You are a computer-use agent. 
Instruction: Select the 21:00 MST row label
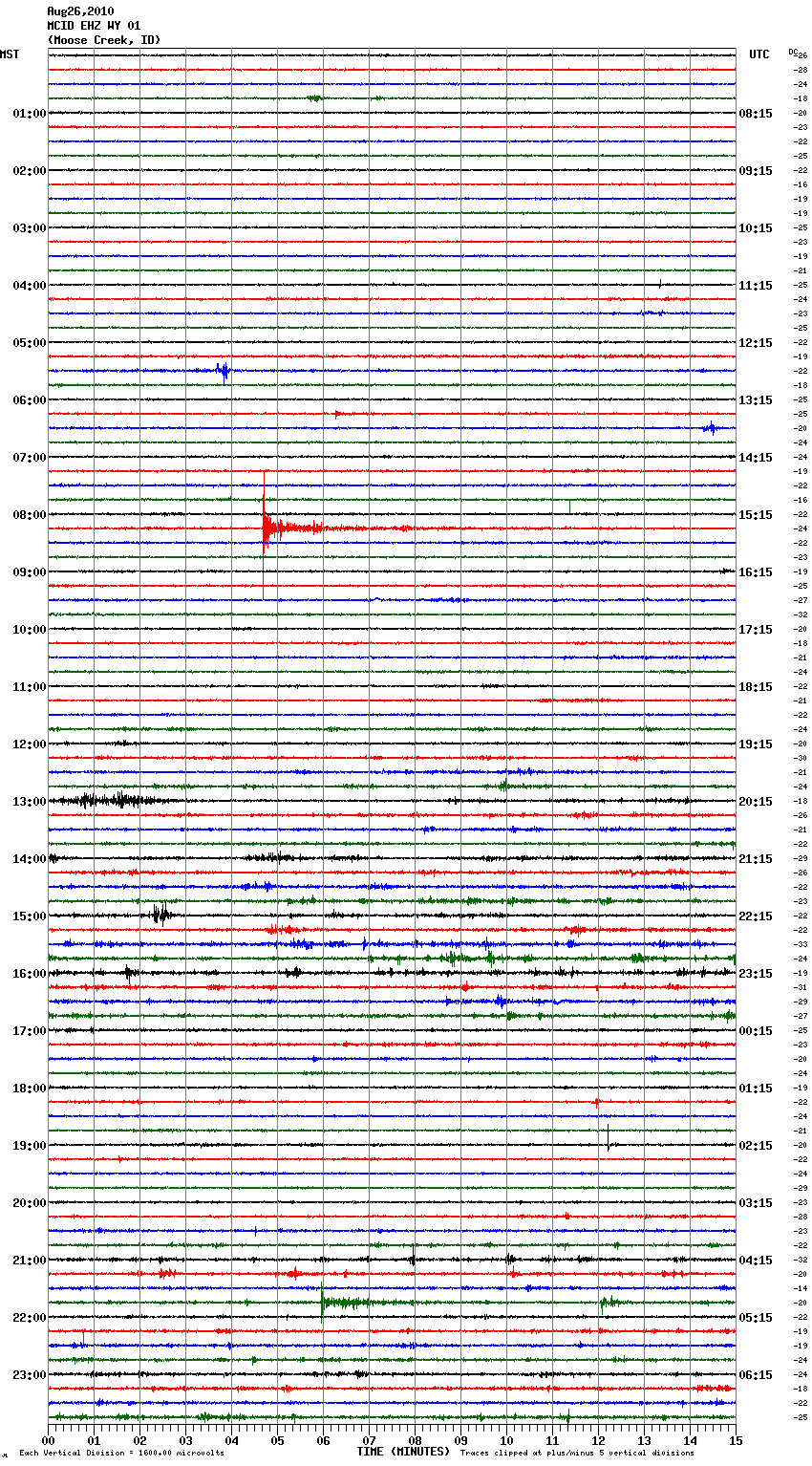[x=30, y=1261]
